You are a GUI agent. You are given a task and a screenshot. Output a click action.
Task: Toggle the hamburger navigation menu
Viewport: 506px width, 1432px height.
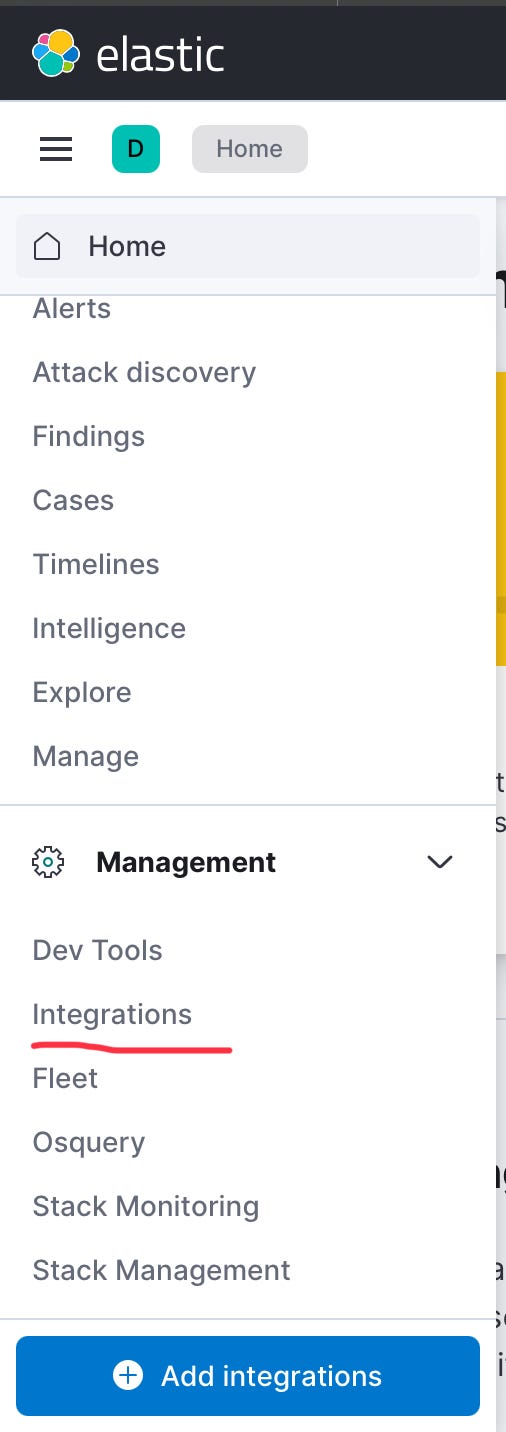tap(56, 149)
